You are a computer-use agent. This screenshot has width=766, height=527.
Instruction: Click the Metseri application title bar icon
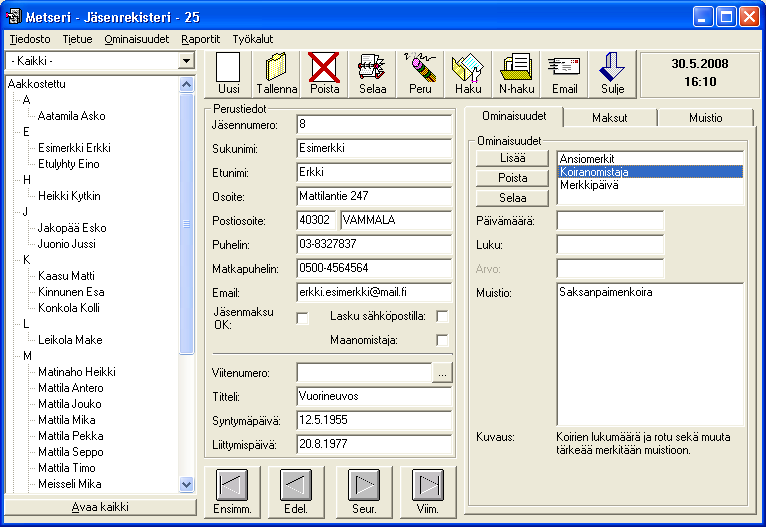pos(14,17)
